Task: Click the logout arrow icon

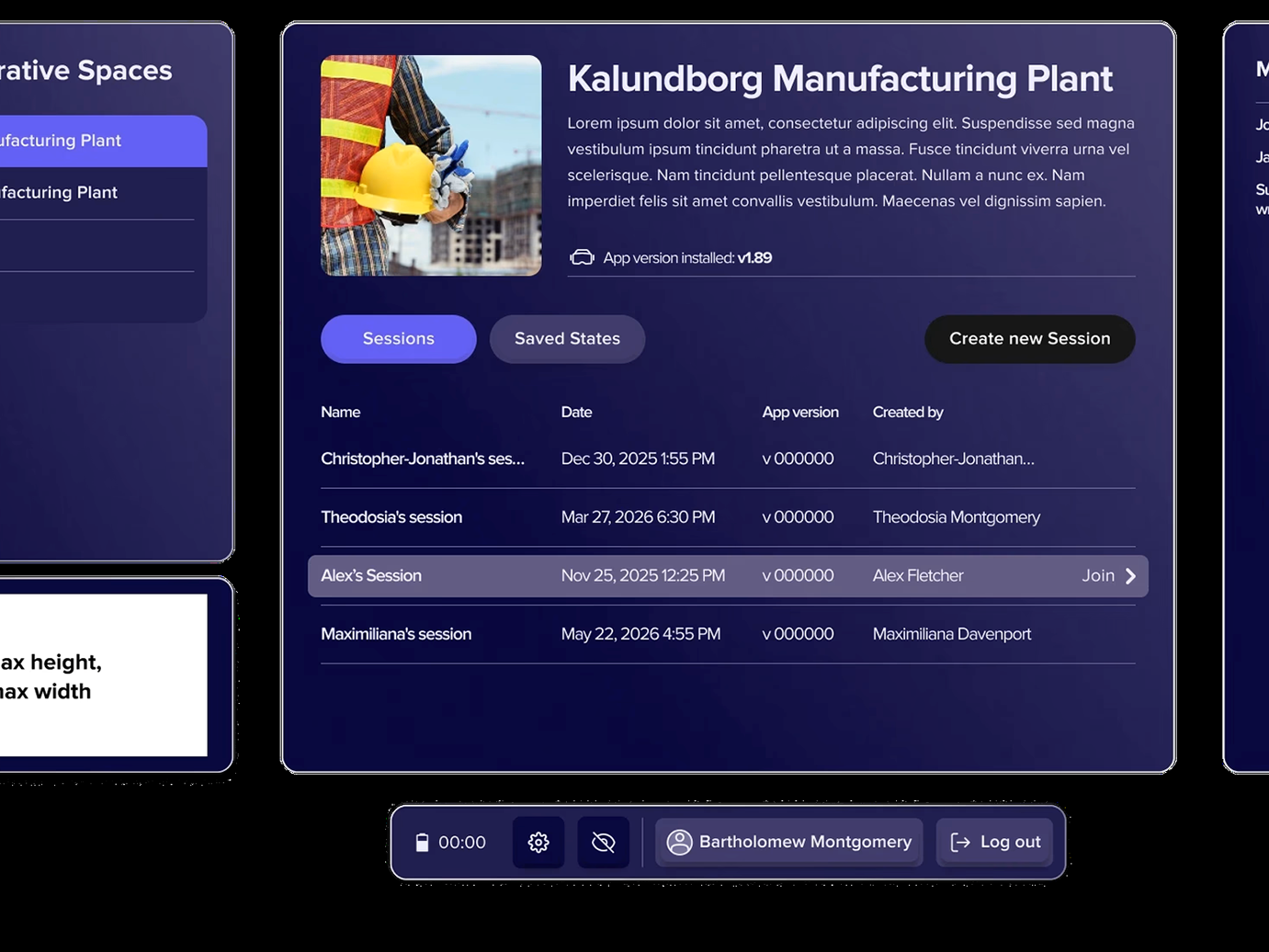Action: (960, 842)
